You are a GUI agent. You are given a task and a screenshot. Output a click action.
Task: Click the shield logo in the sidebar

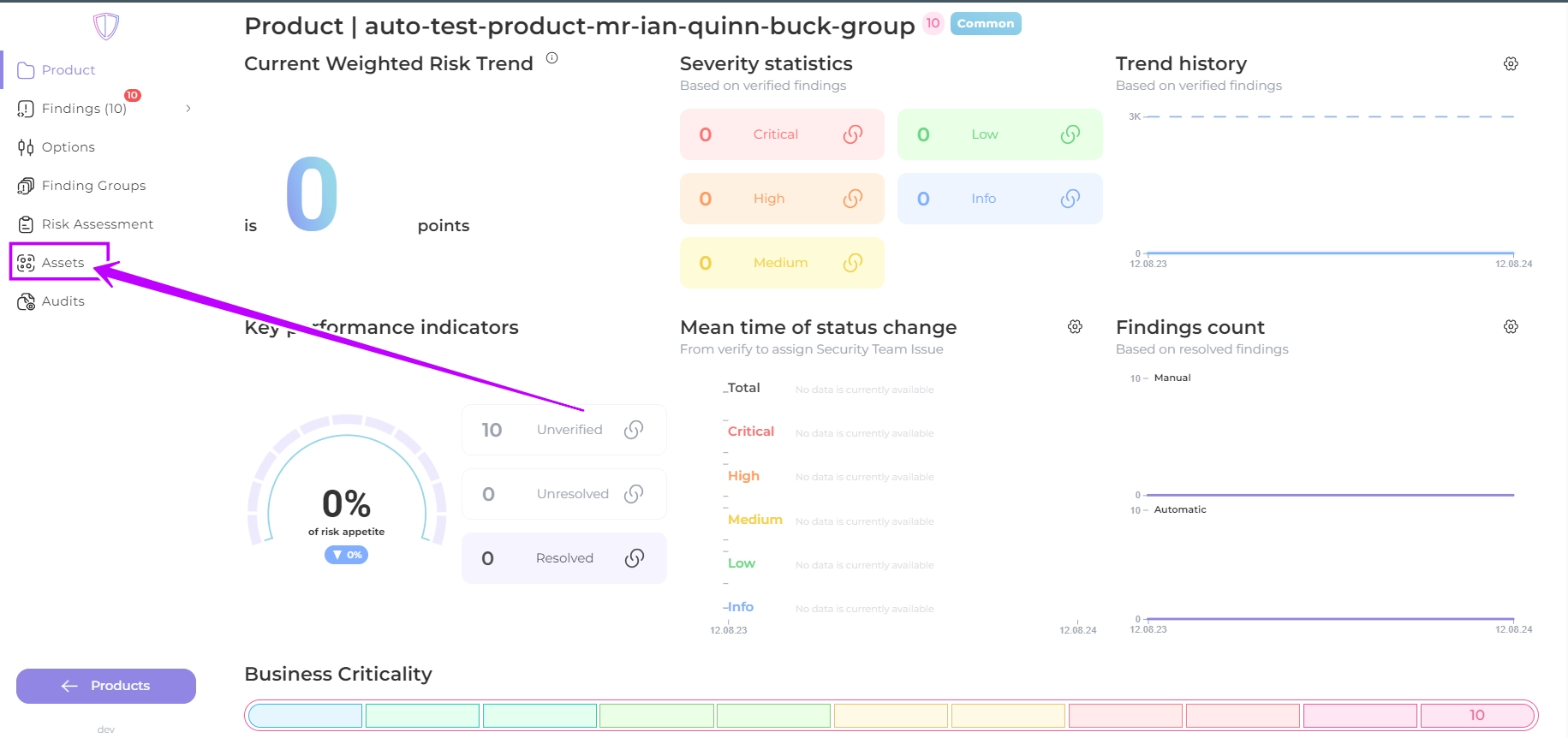[x=106, y=26]
